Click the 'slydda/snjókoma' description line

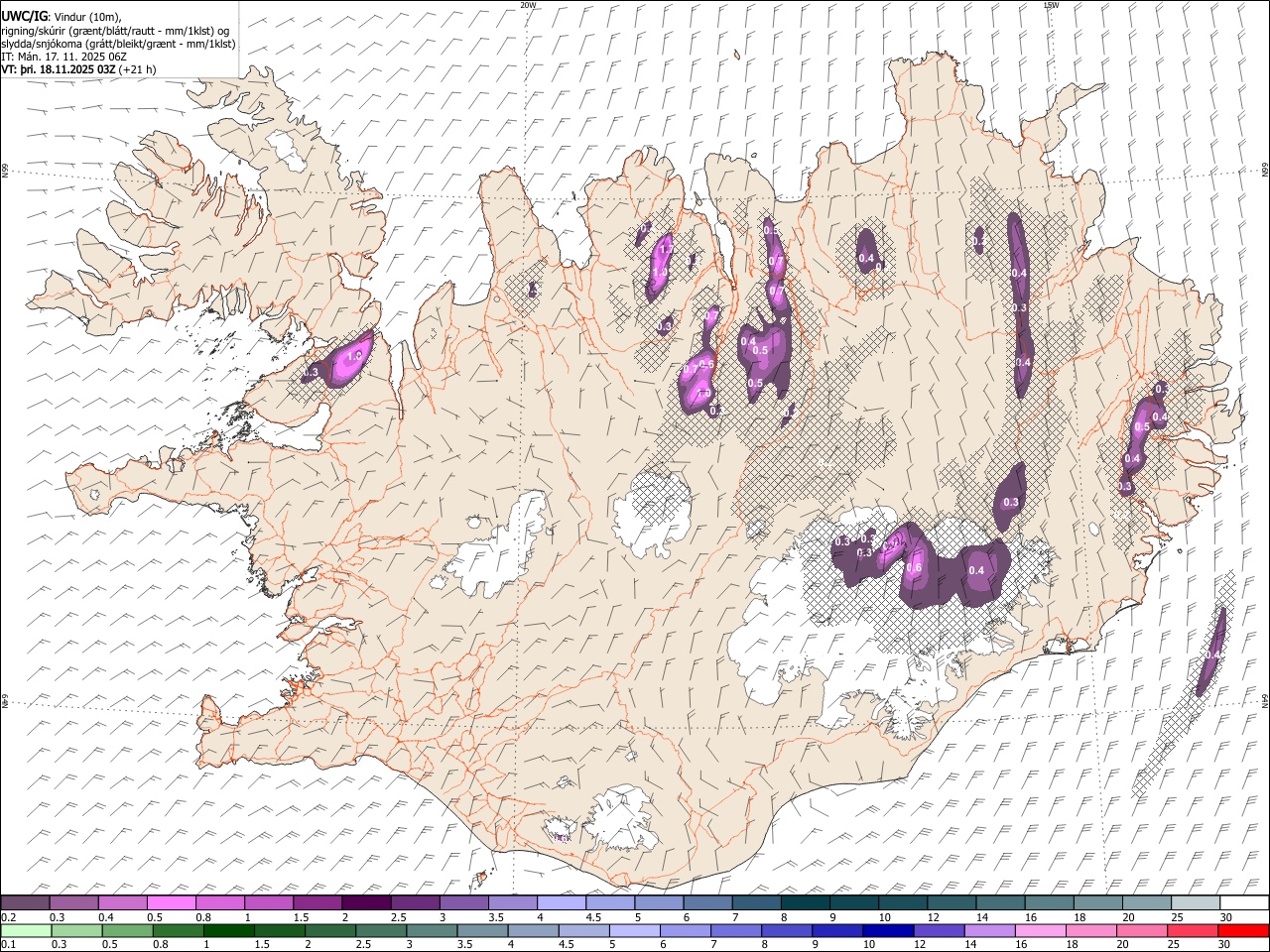tap(118, 44)
